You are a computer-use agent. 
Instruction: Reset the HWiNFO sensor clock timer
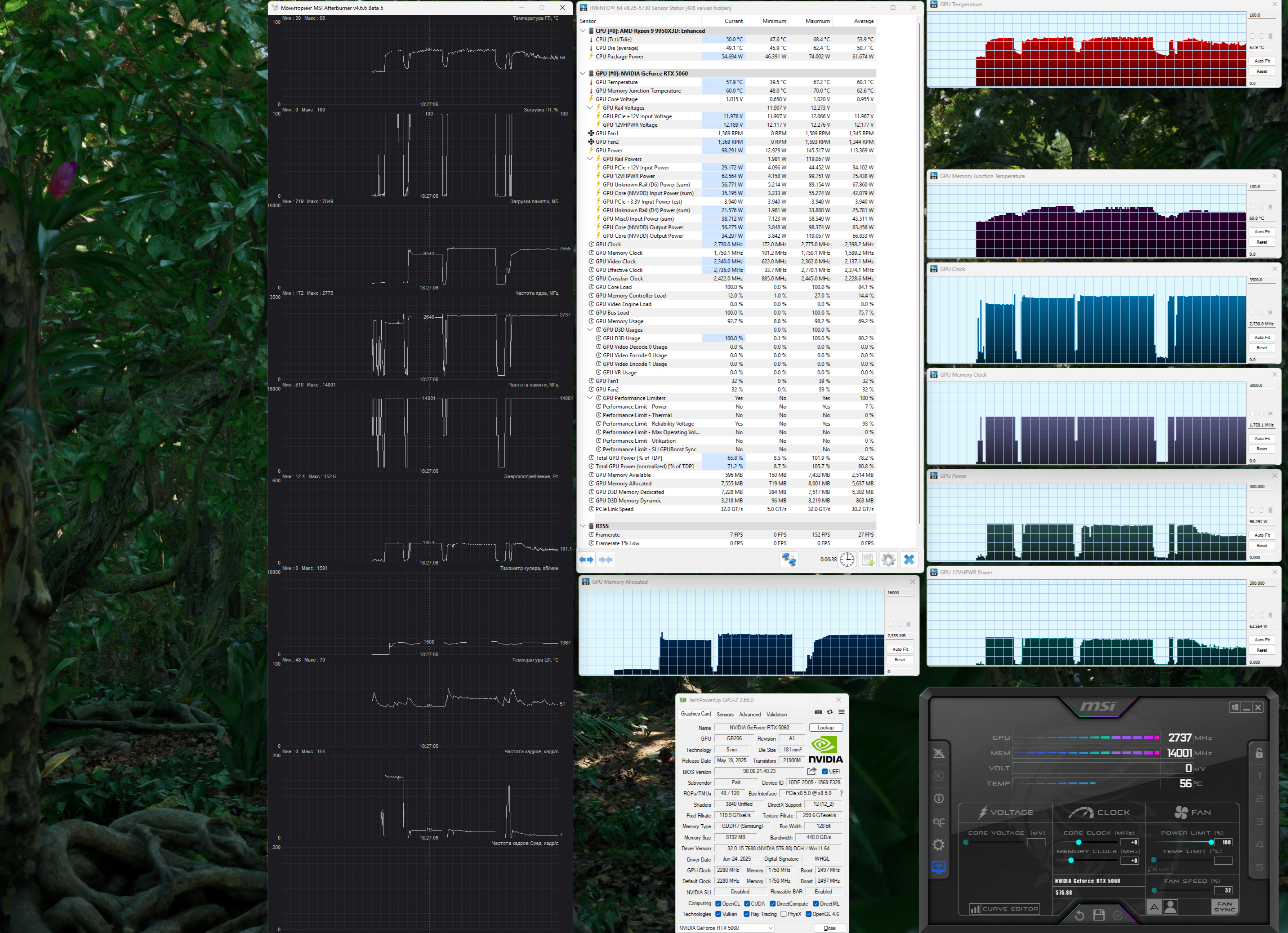click(847, 560)
